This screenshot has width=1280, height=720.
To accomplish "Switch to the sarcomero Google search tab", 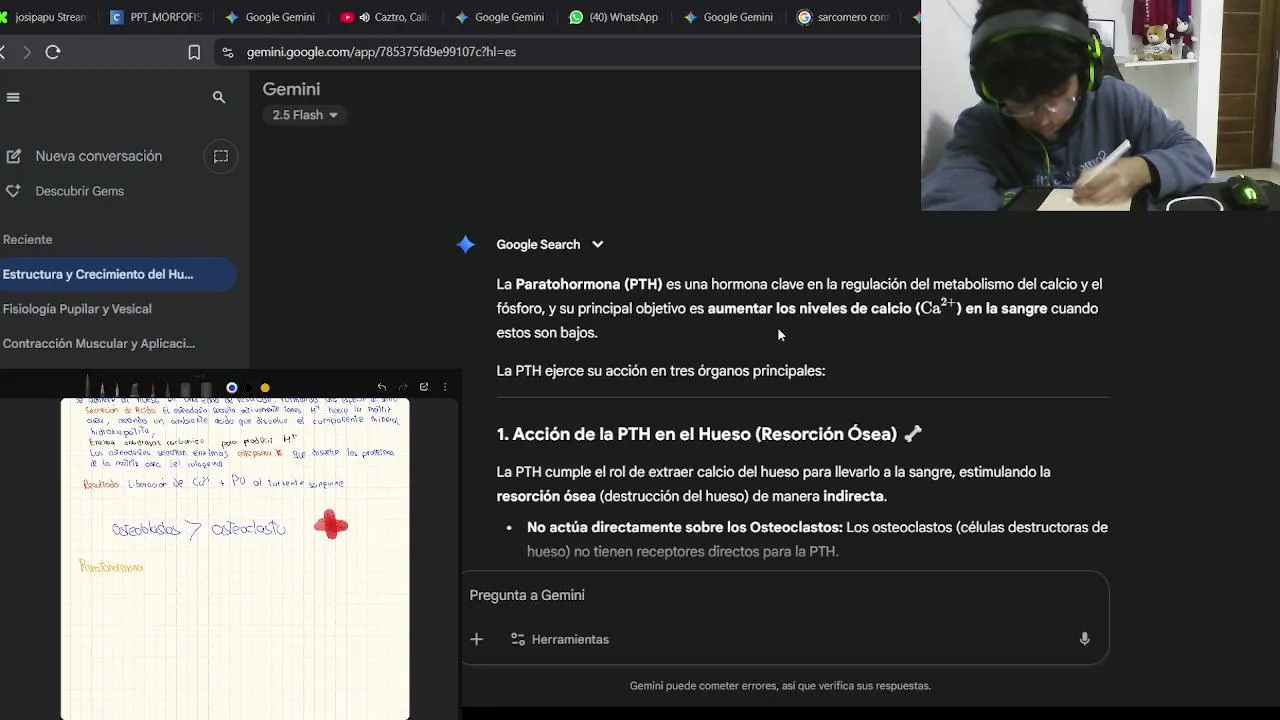I will click(843, 17).
